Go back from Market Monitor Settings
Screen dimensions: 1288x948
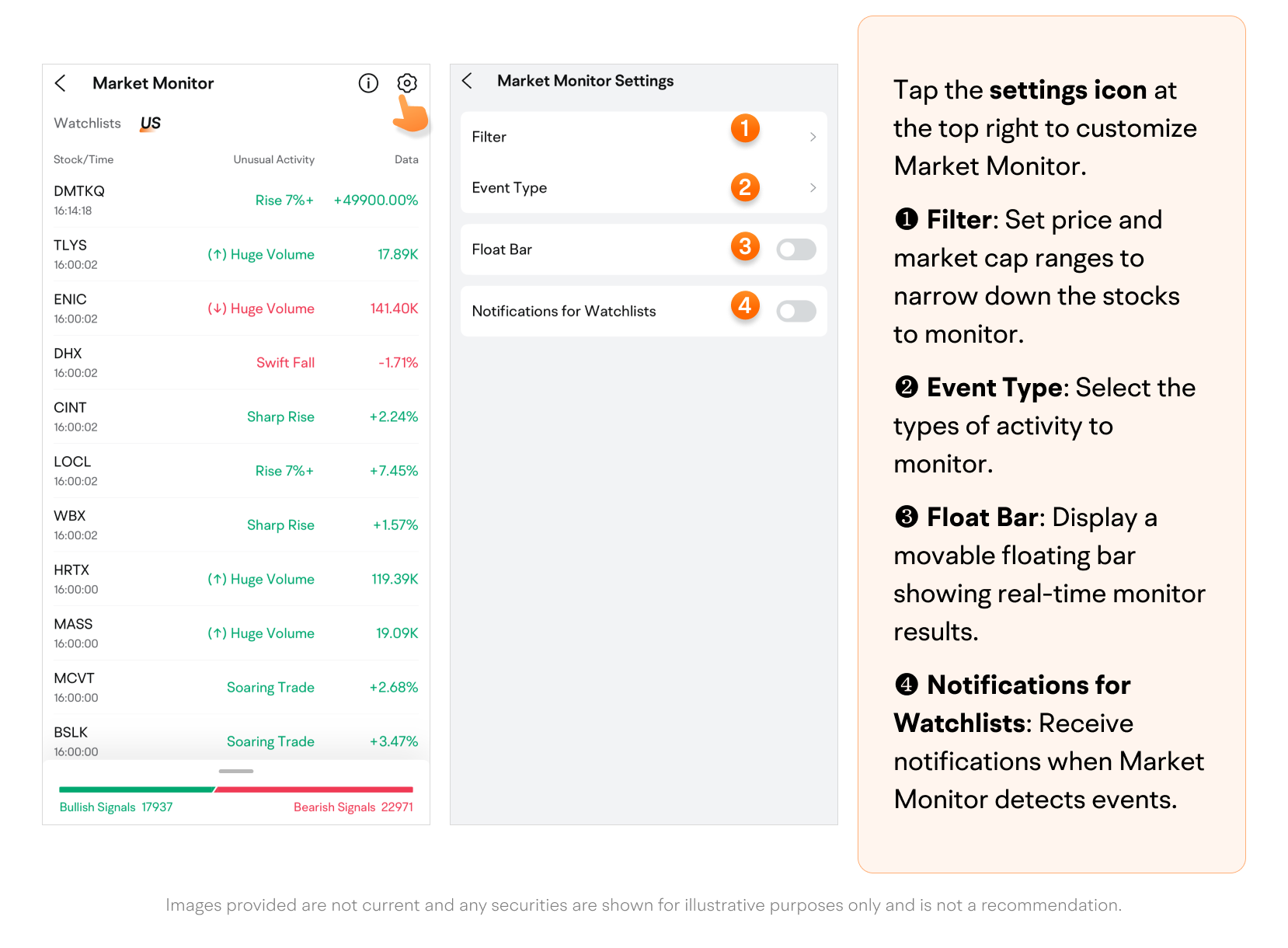coord(467,81)
